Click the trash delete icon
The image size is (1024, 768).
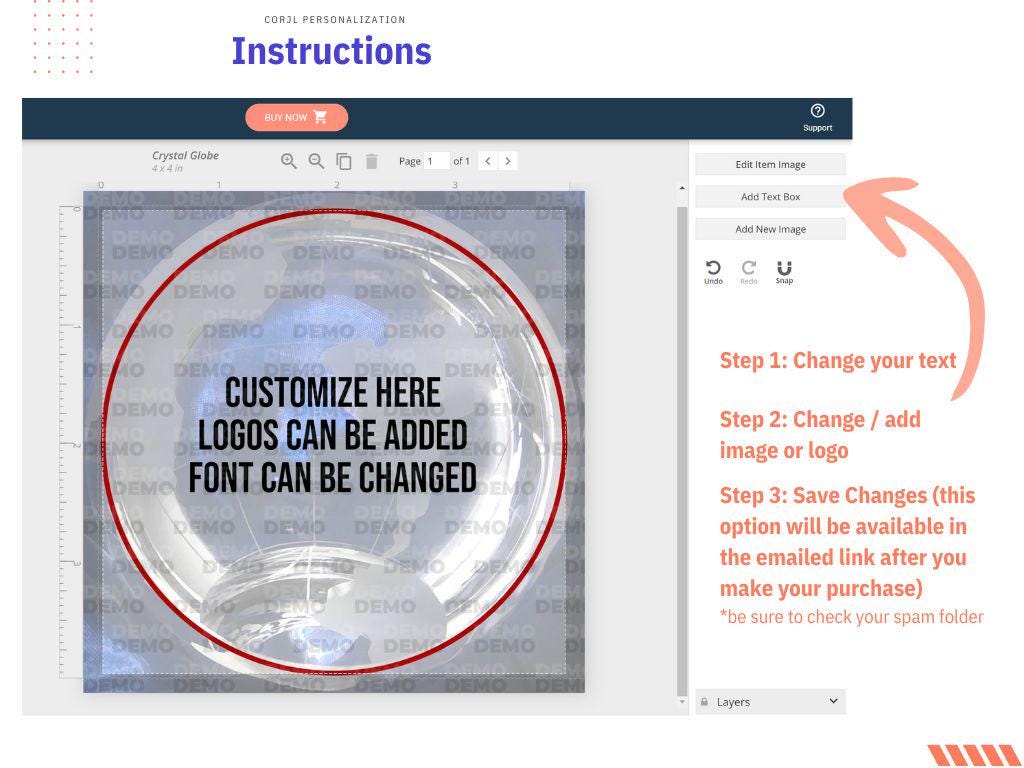coord(371,161)
